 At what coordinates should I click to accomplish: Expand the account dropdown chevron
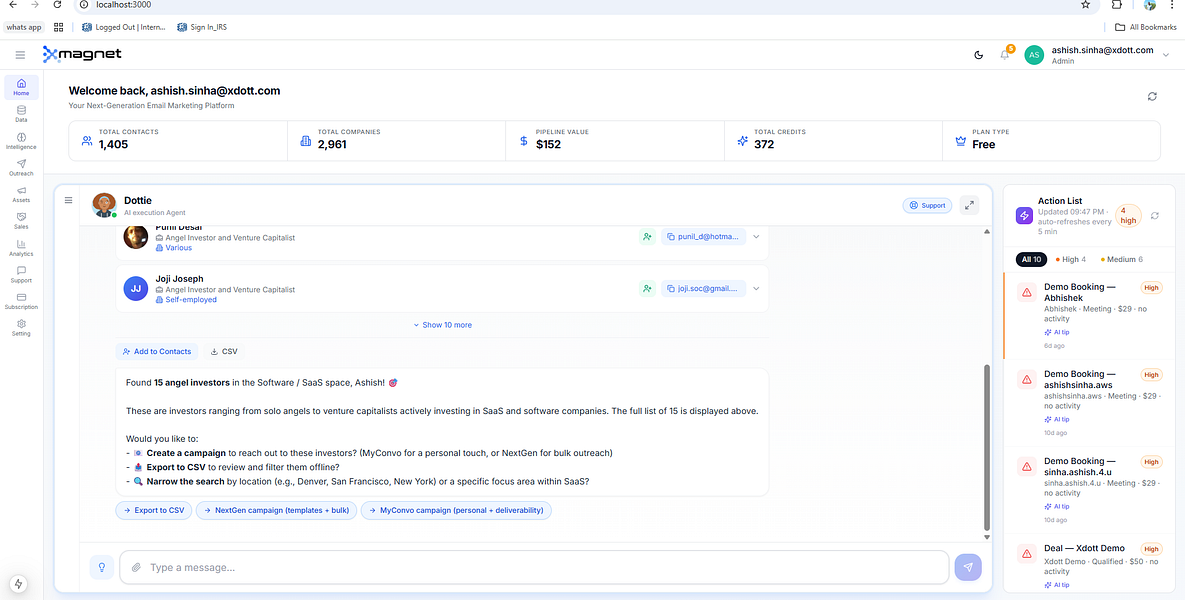point(1165,54)
